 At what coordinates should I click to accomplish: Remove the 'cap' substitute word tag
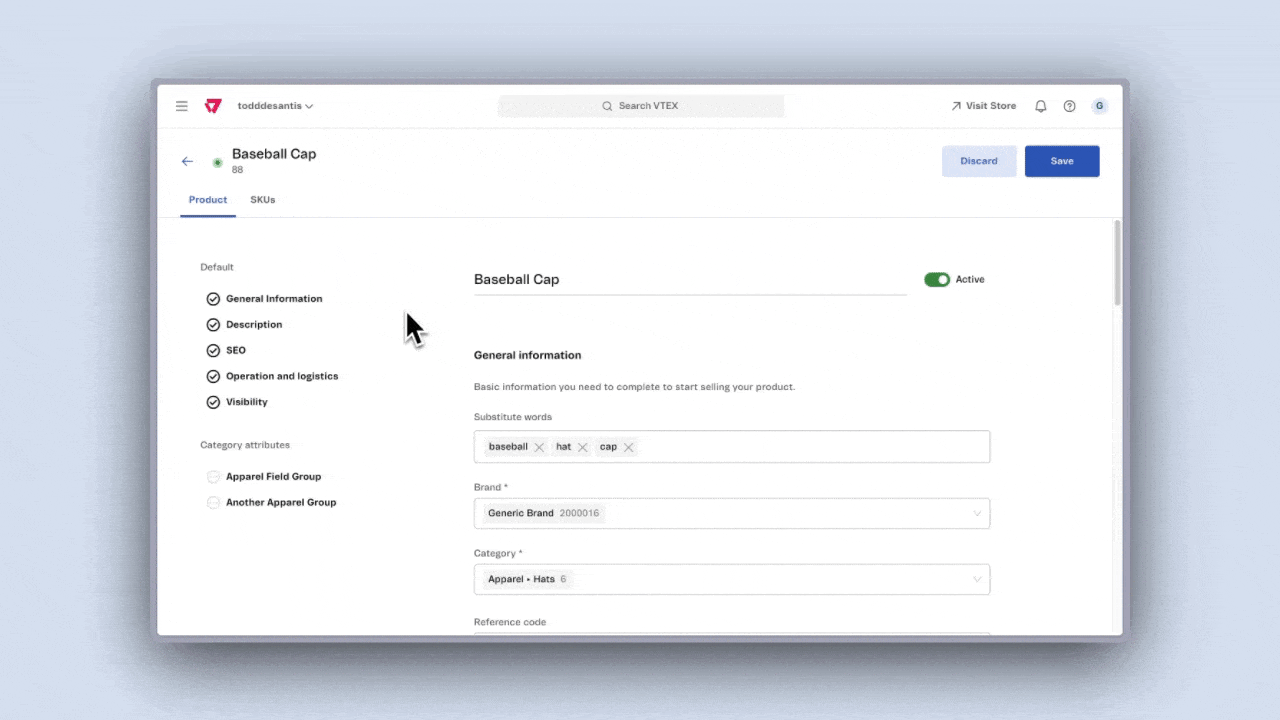click(629, 447)
